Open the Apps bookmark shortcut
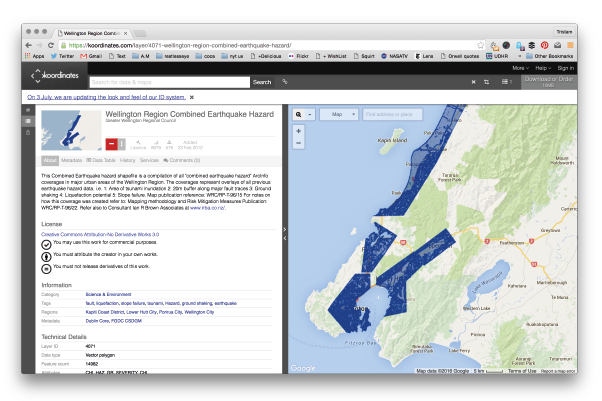The height and width of the screenshot is (401, 602). (x=35, y=56)
